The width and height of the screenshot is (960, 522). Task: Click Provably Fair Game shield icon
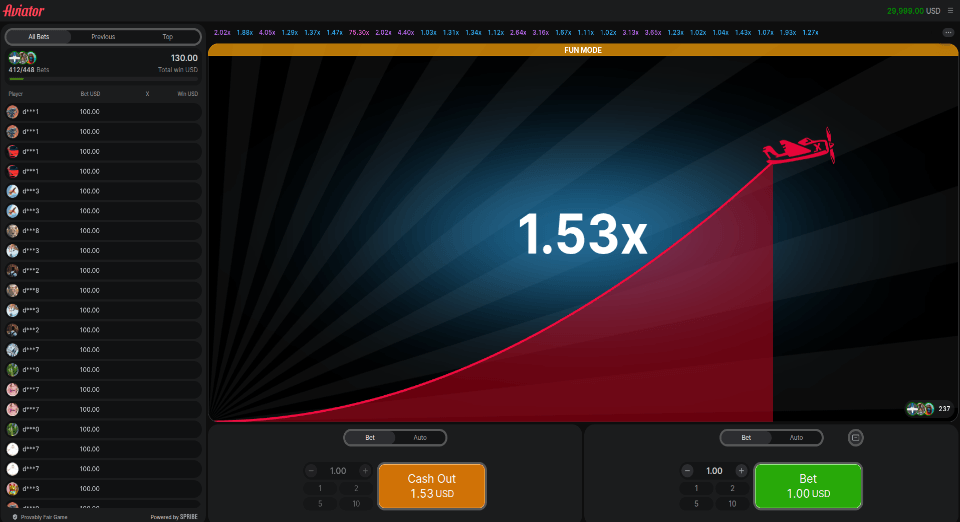(15, 517)
